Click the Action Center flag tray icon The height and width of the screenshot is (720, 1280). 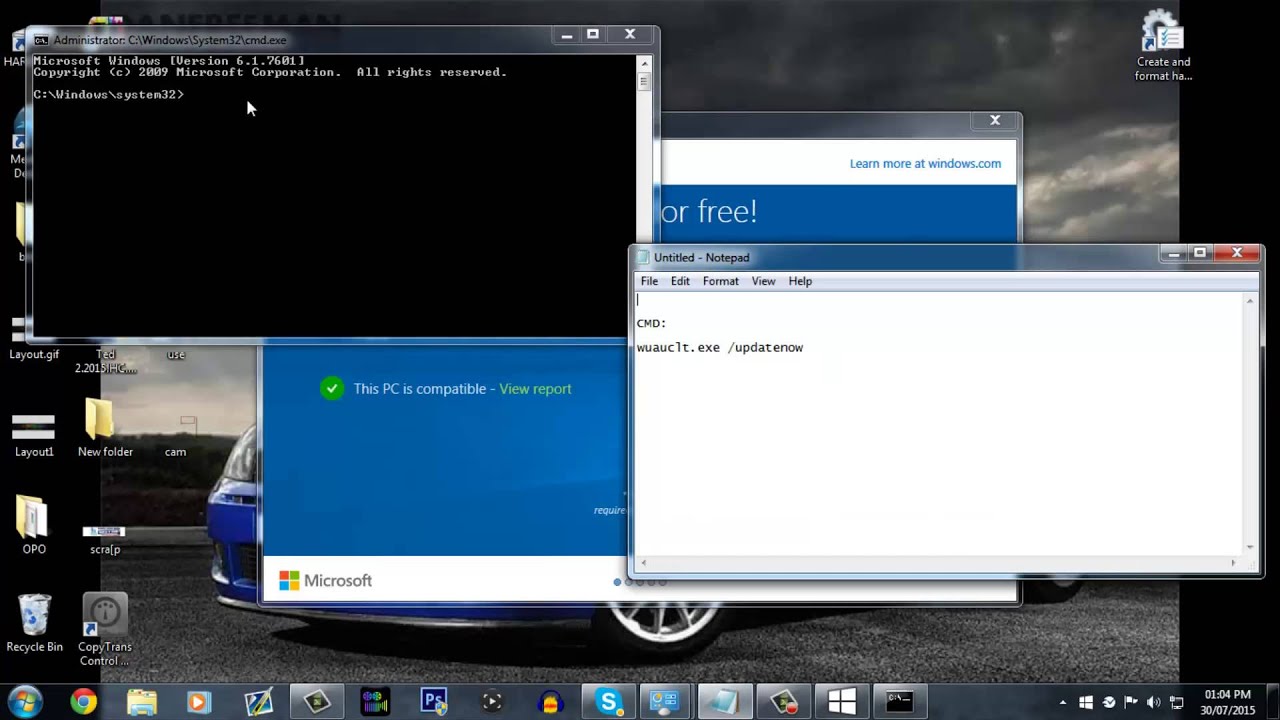coord(1131,702)
